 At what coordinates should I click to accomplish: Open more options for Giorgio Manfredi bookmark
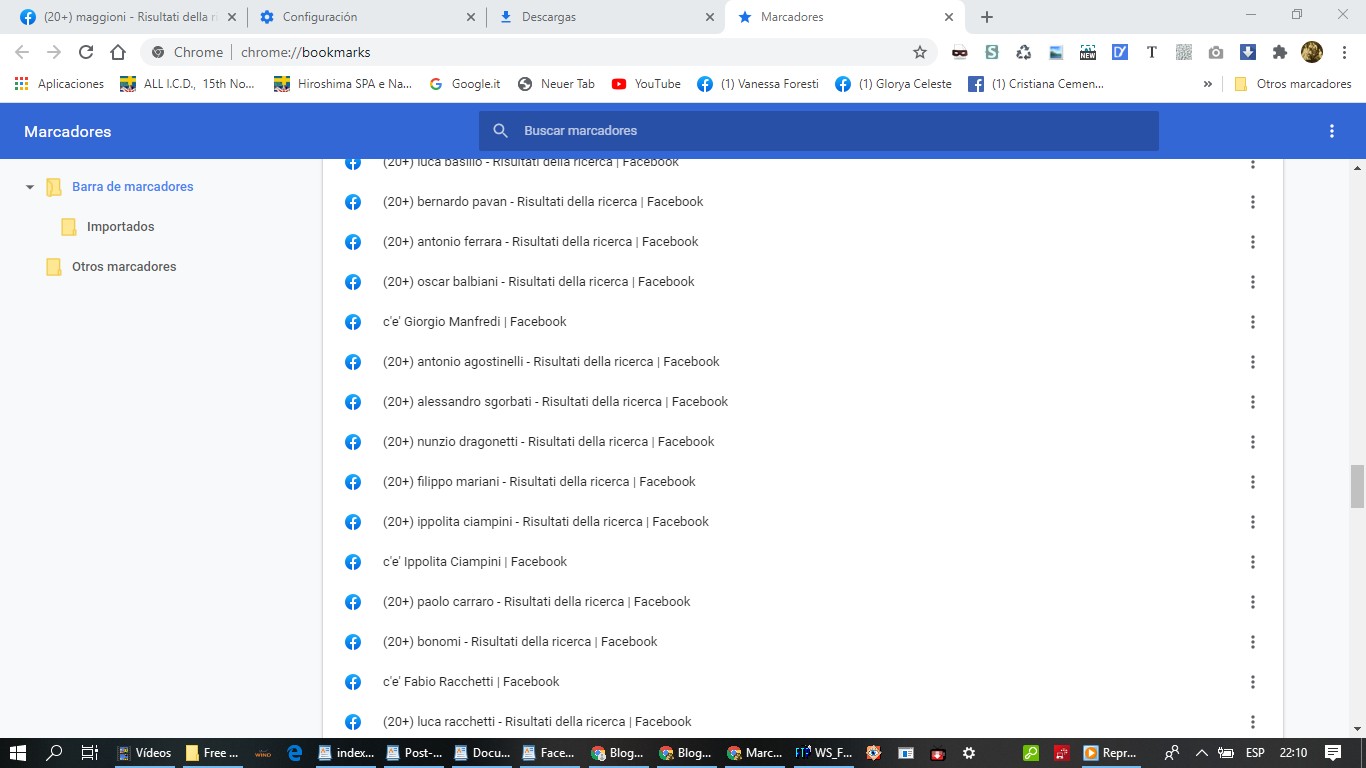click(1252, 322)
